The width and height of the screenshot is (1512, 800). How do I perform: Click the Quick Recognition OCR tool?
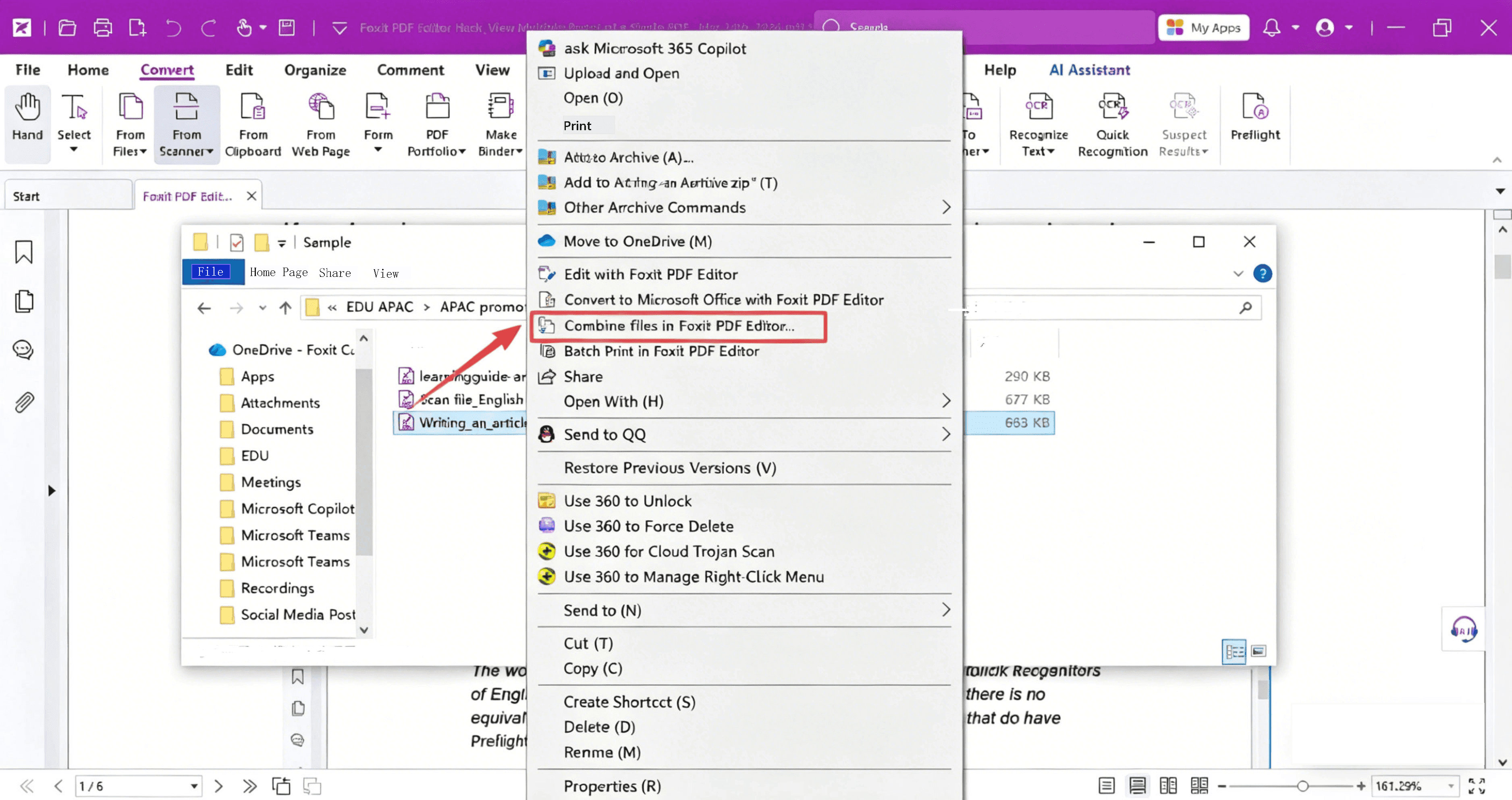tap(1112, 125)
